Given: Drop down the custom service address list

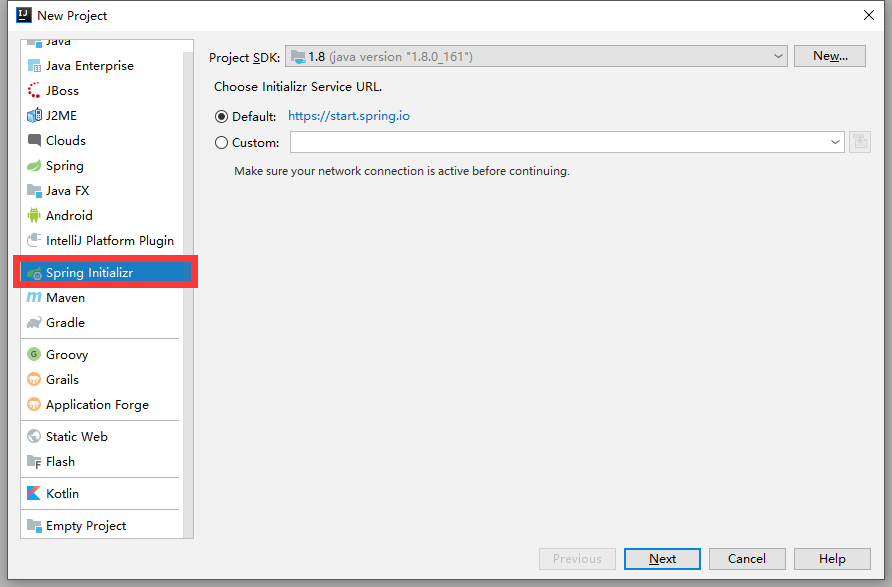Looking at the screenshot, I should click(x=835, y=142).
